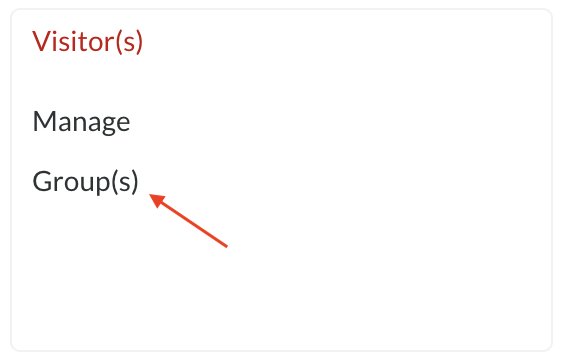Open the Manage visitors option

pyautogui.click(x=81, y=122)
